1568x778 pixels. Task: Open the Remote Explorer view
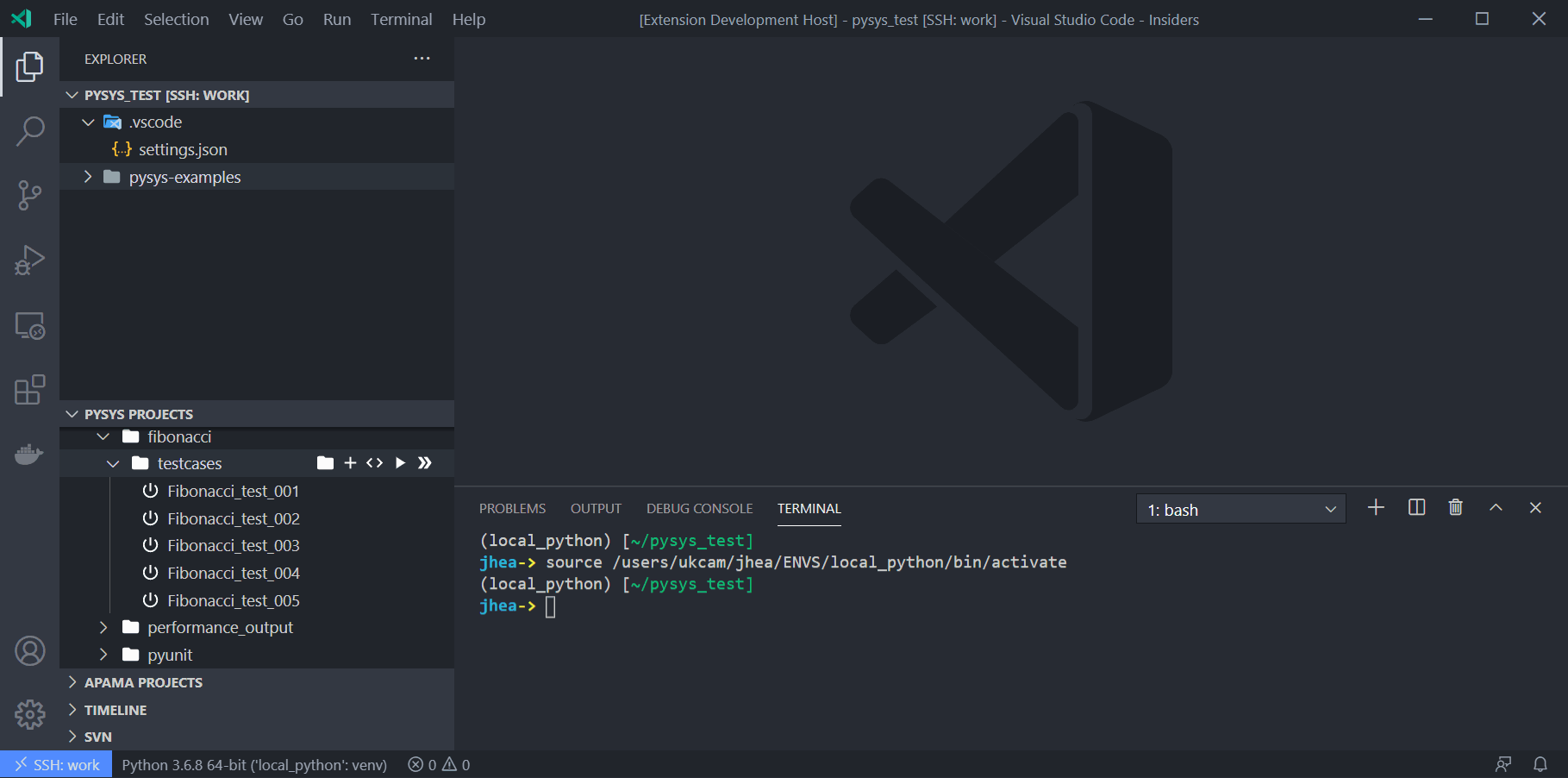[29, 325]
